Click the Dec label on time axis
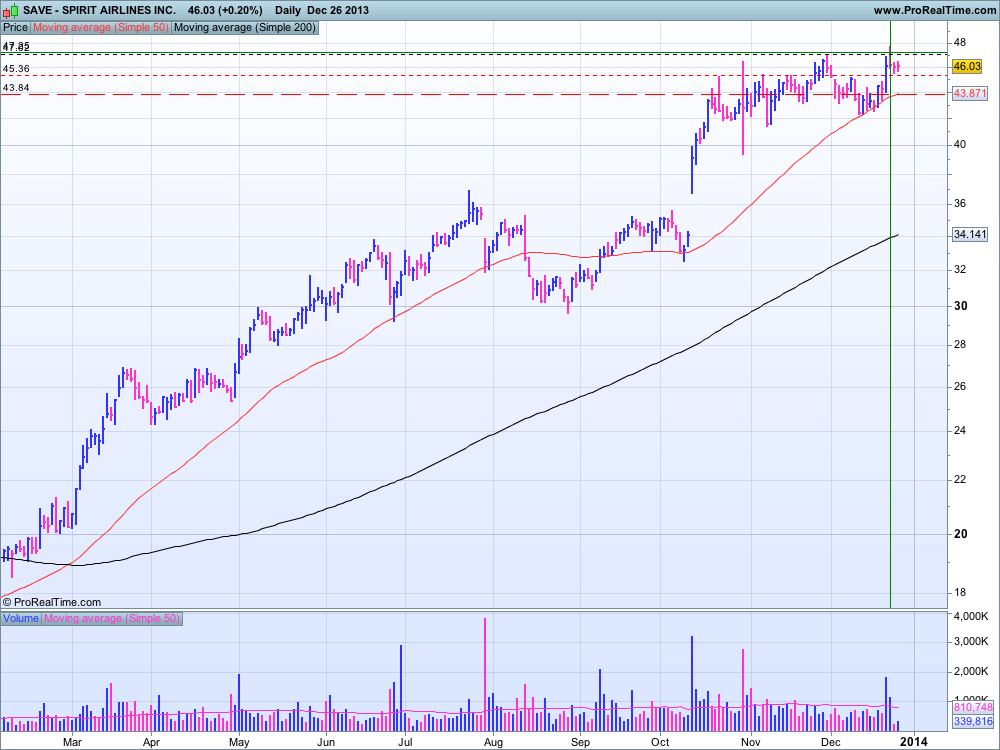The height and width of the screenshot is (750, 1000). 830,742
